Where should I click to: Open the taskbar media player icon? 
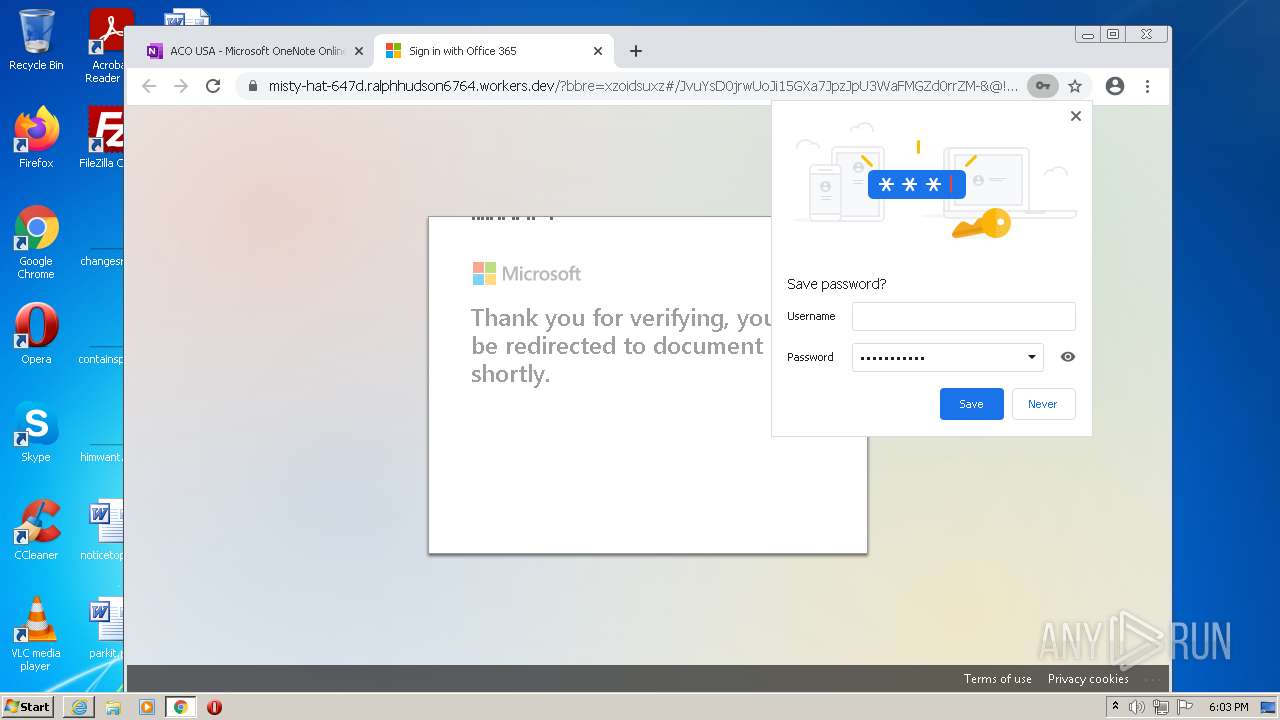click(147, 707)
